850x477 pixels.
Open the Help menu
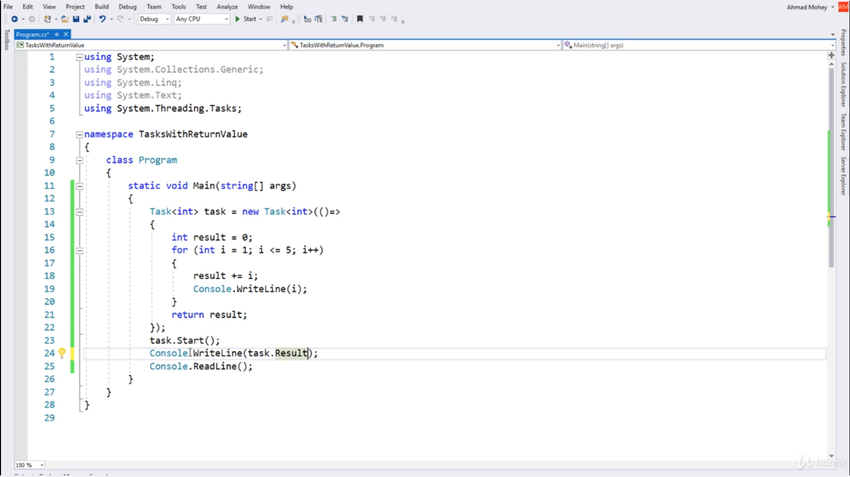point(286,7)
